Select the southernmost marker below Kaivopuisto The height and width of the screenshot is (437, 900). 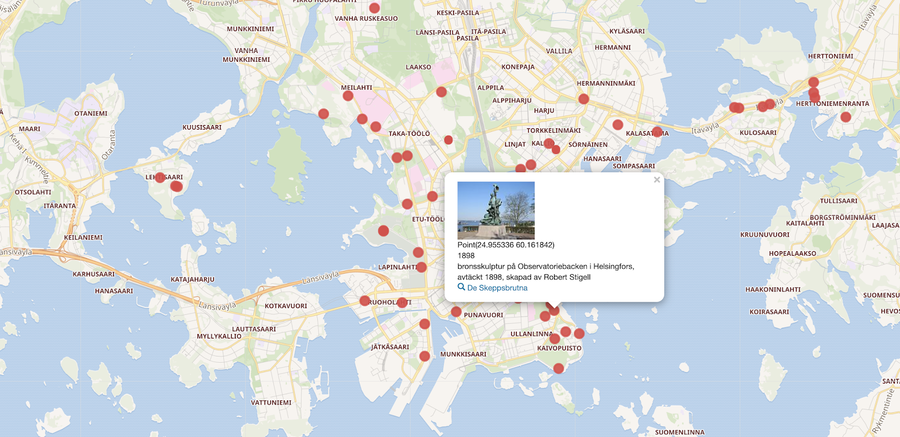coord(559,369)
